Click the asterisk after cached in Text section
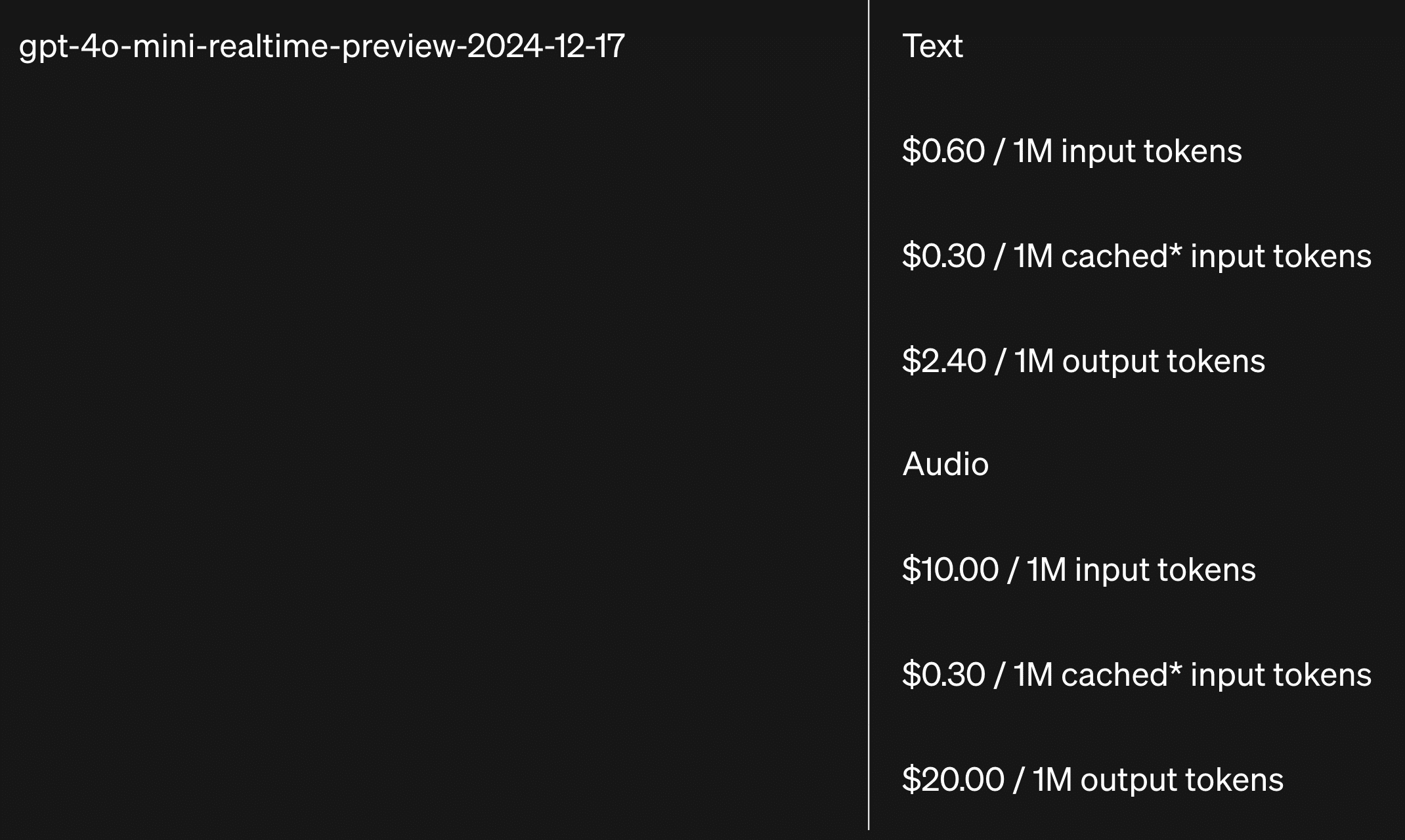Image resolution: width=1405 pixels, height=840 pixels. point(1175,249)
